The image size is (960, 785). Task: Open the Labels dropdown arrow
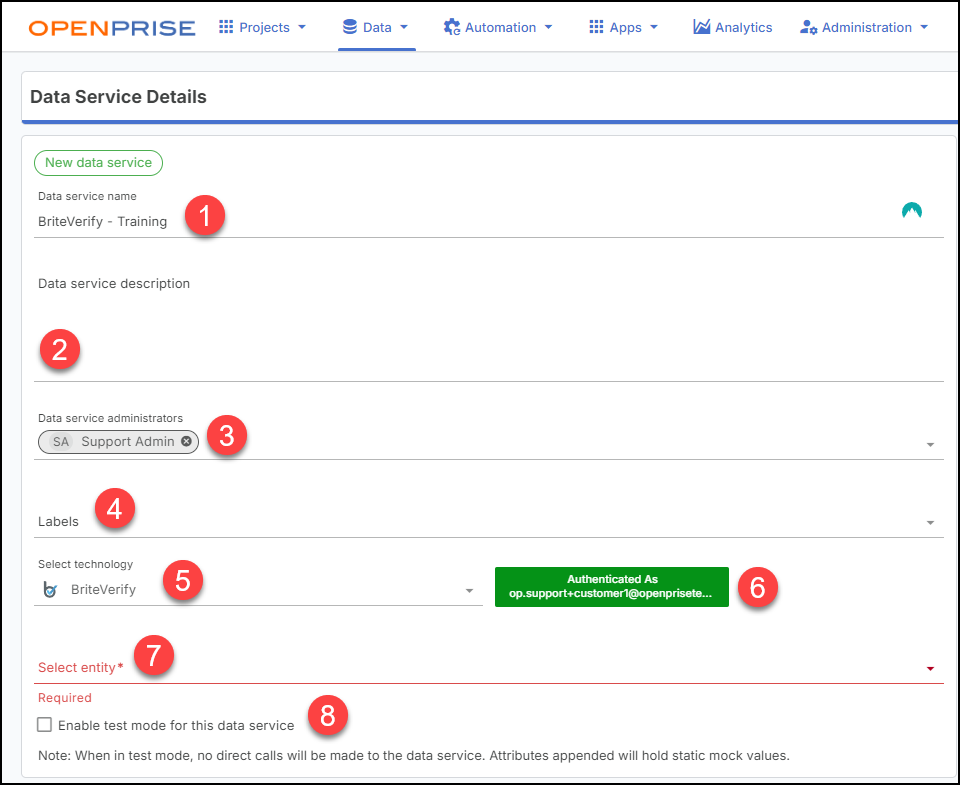pos(930,522)
